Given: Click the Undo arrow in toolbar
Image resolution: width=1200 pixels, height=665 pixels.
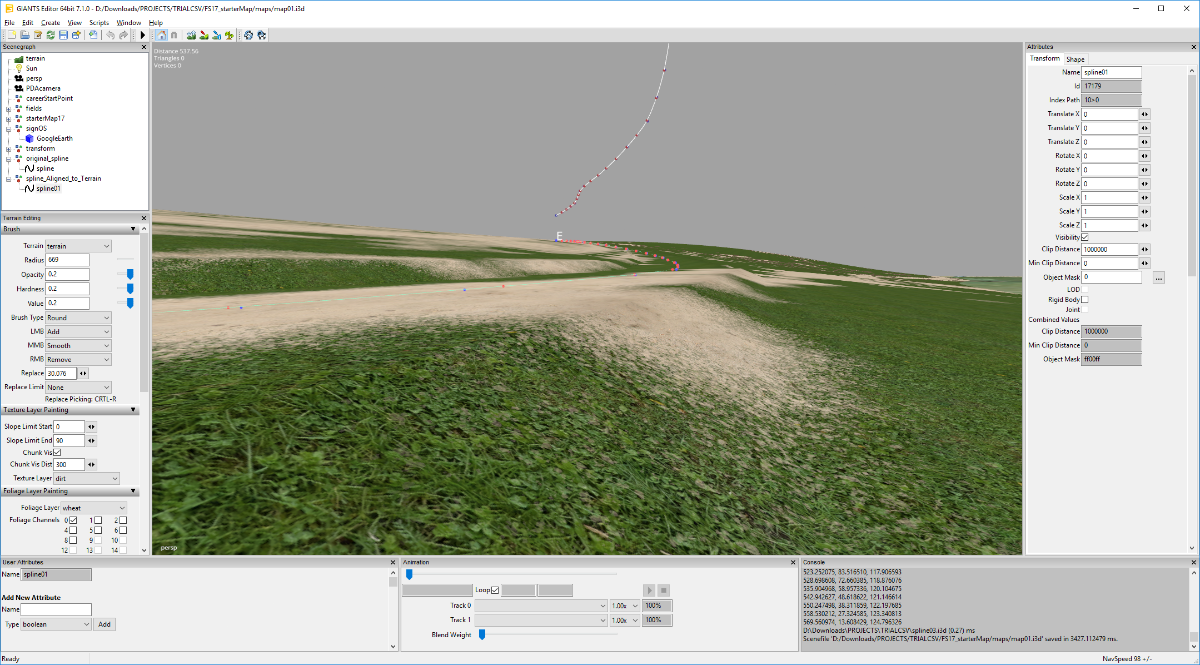Looking at the screenshot, I should (x=109, y=35).
